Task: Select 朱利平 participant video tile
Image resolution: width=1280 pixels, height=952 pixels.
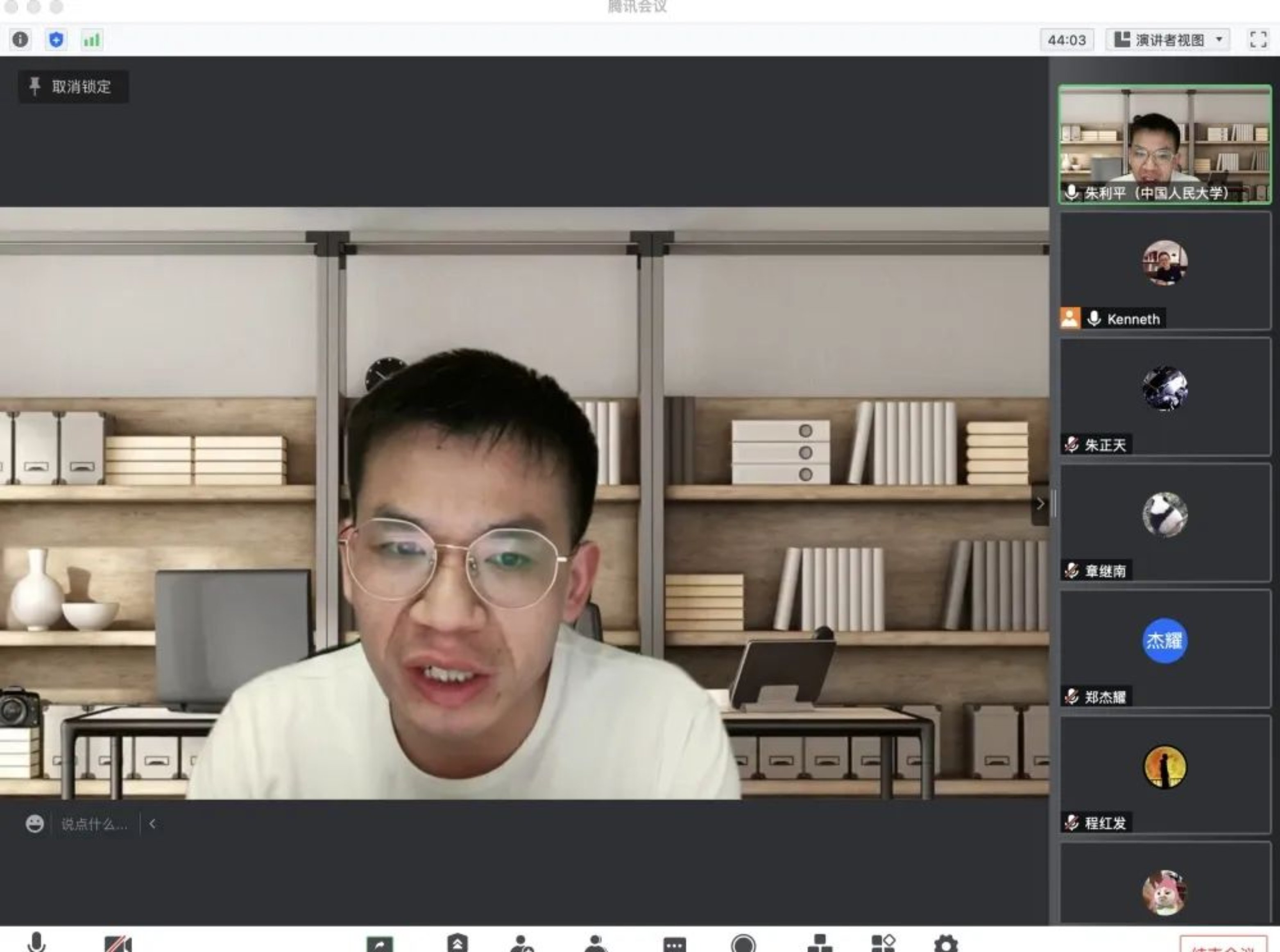Action: 1165,144
